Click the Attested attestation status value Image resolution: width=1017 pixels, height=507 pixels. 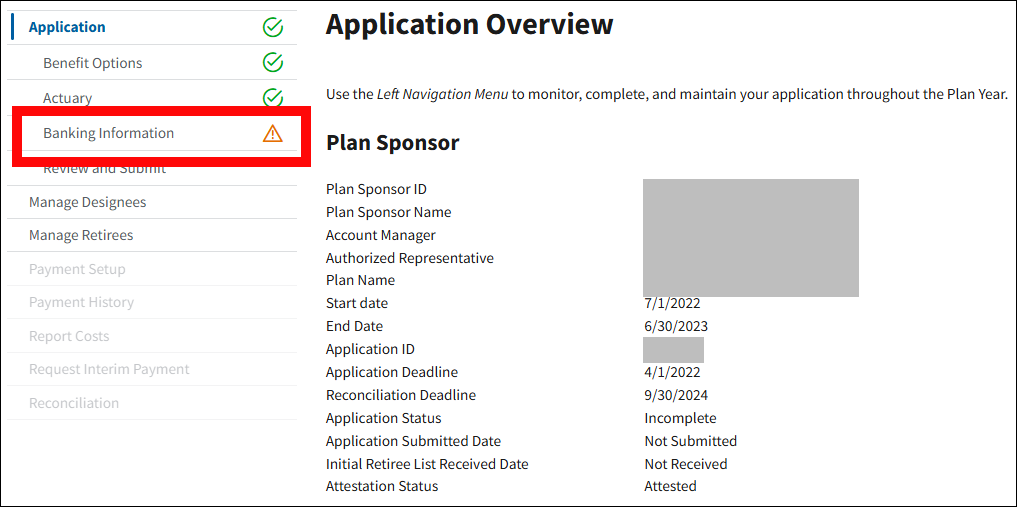pyautogui.click(x=670, y=486)
